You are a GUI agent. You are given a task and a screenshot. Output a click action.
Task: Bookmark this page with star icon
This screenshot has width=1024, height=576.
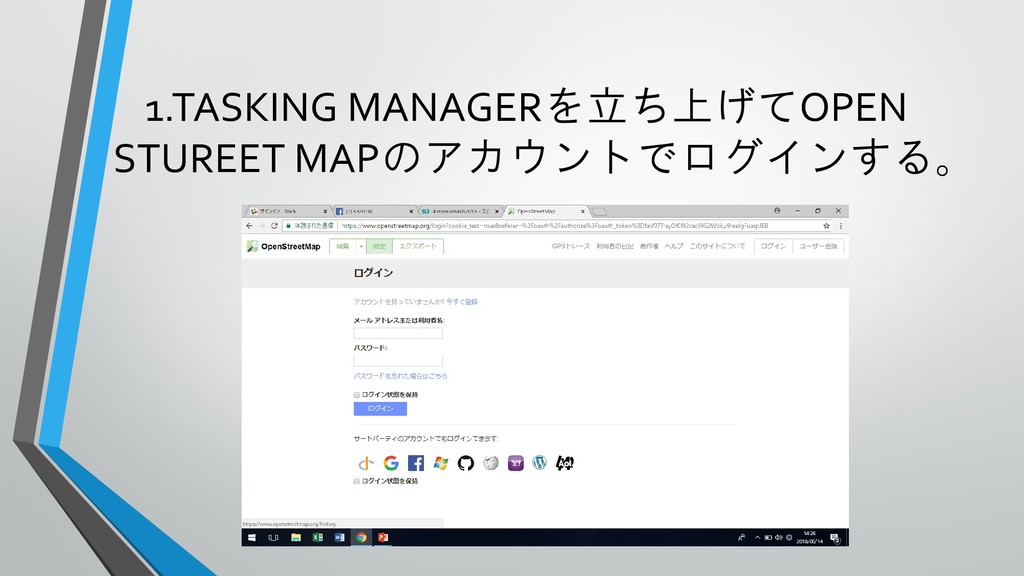(x=826, y=225)
